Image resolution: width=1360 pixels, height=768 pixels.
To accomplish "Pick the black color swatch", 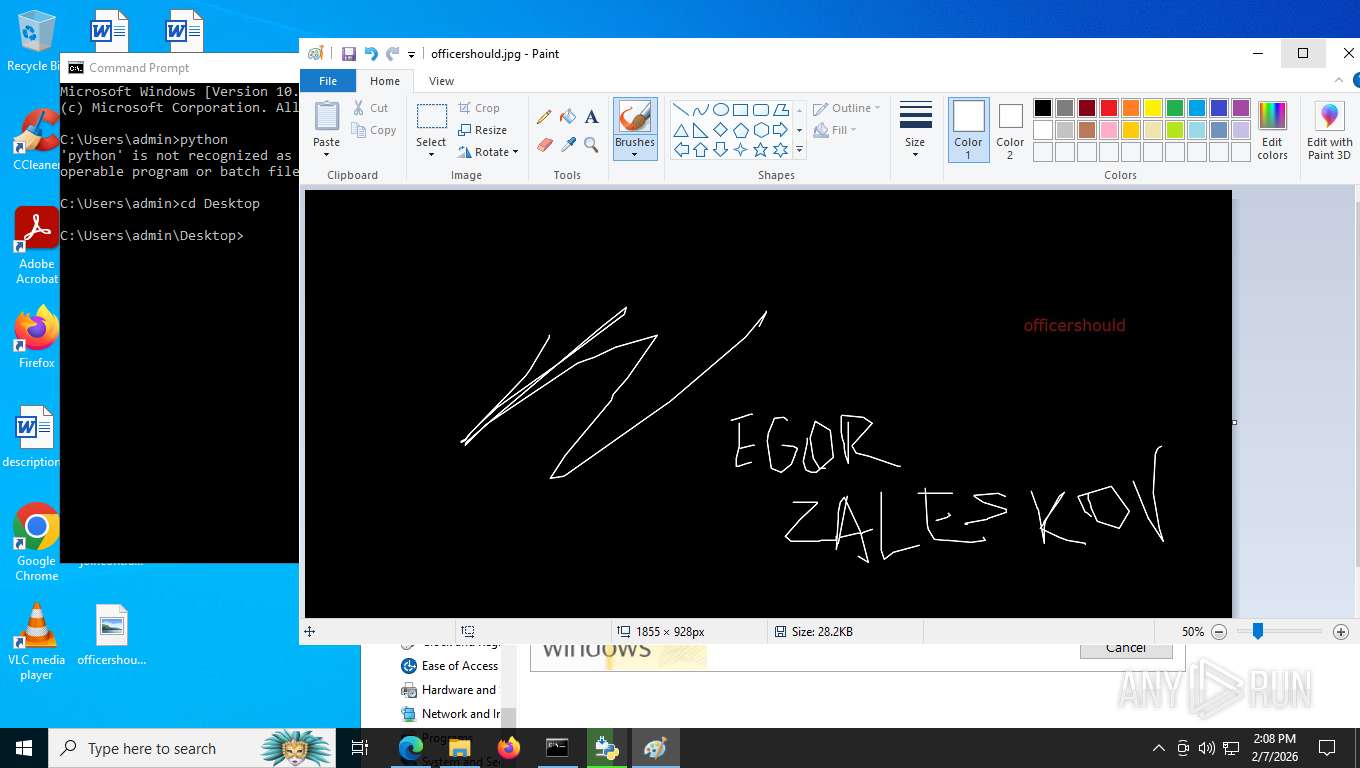I will tap(1043, 108).
